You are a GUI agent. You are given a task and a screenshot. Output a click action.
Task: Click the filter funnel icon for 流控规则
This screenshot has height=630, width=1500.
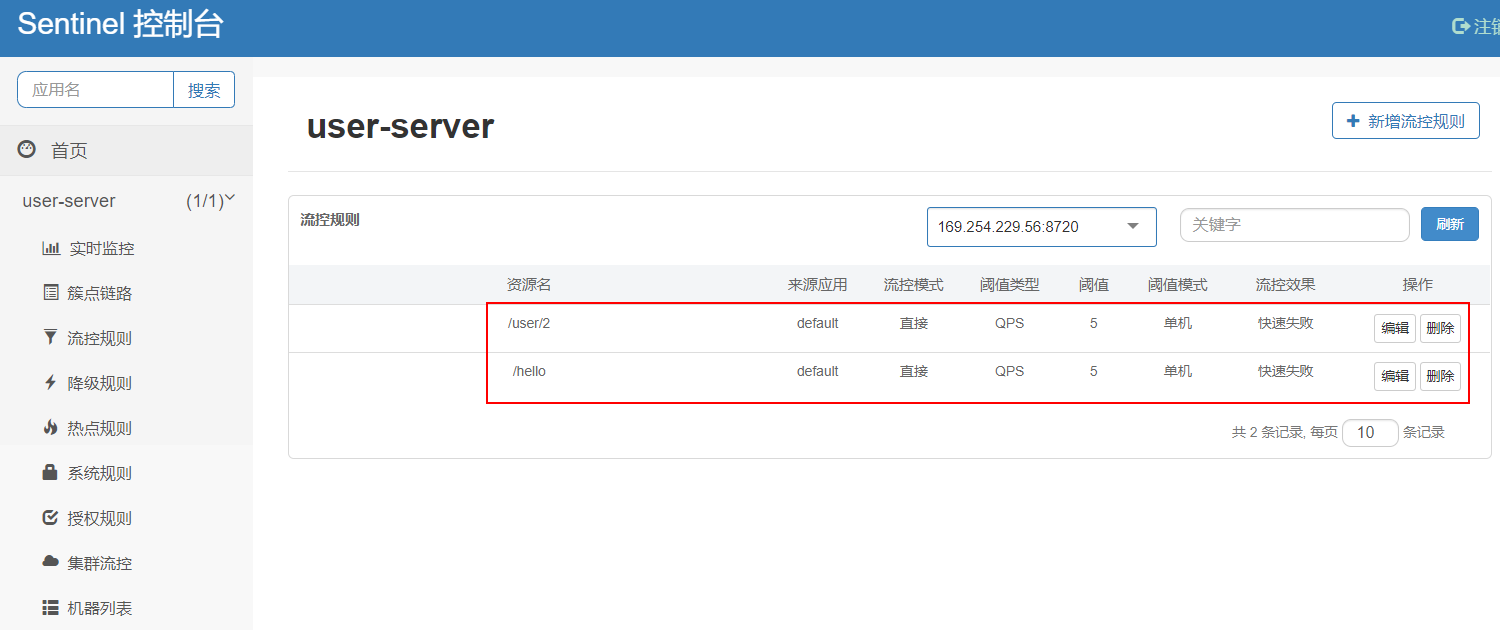(x=51, y=338)
